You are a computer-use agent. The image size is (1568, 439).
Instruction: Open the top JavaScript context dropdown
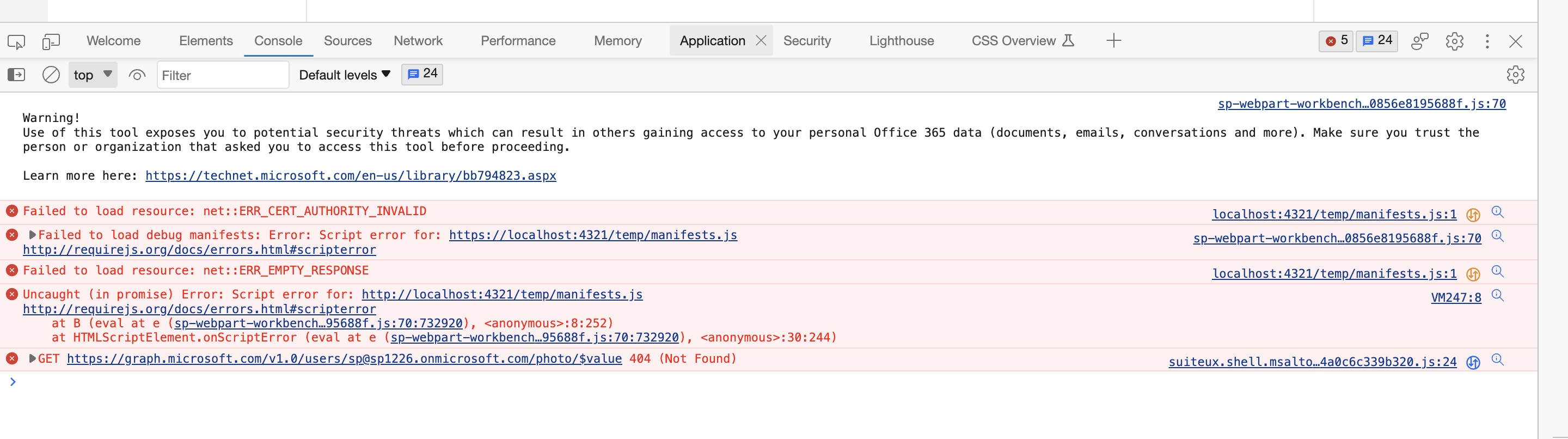(x=93, y=75)
